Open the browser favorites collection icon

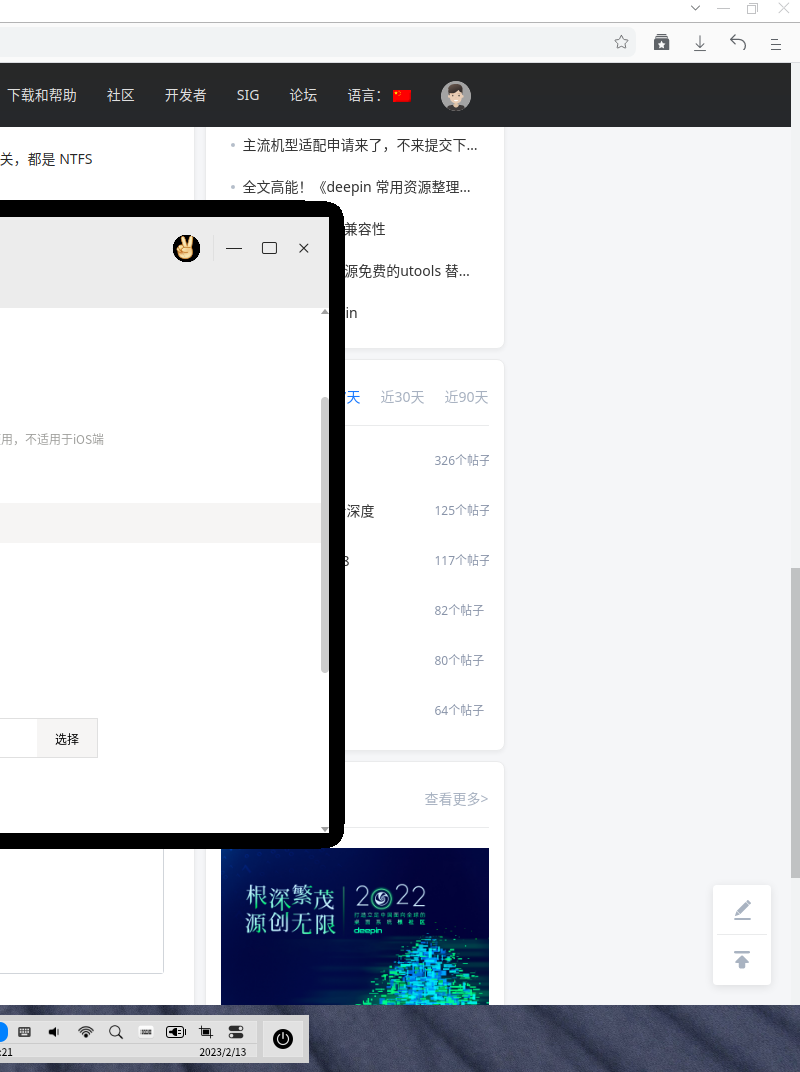pyautogui.click(x=661, y=42)
